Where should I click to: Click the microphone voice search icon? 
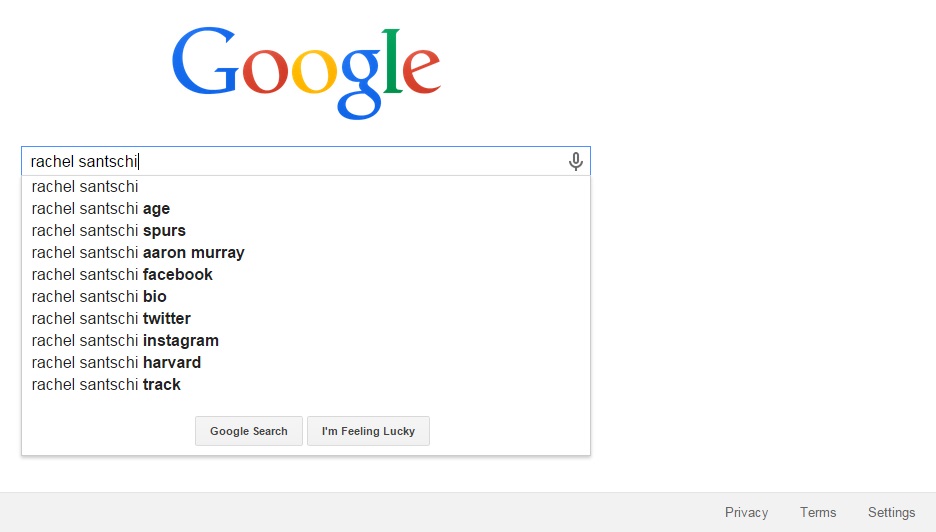575,161
